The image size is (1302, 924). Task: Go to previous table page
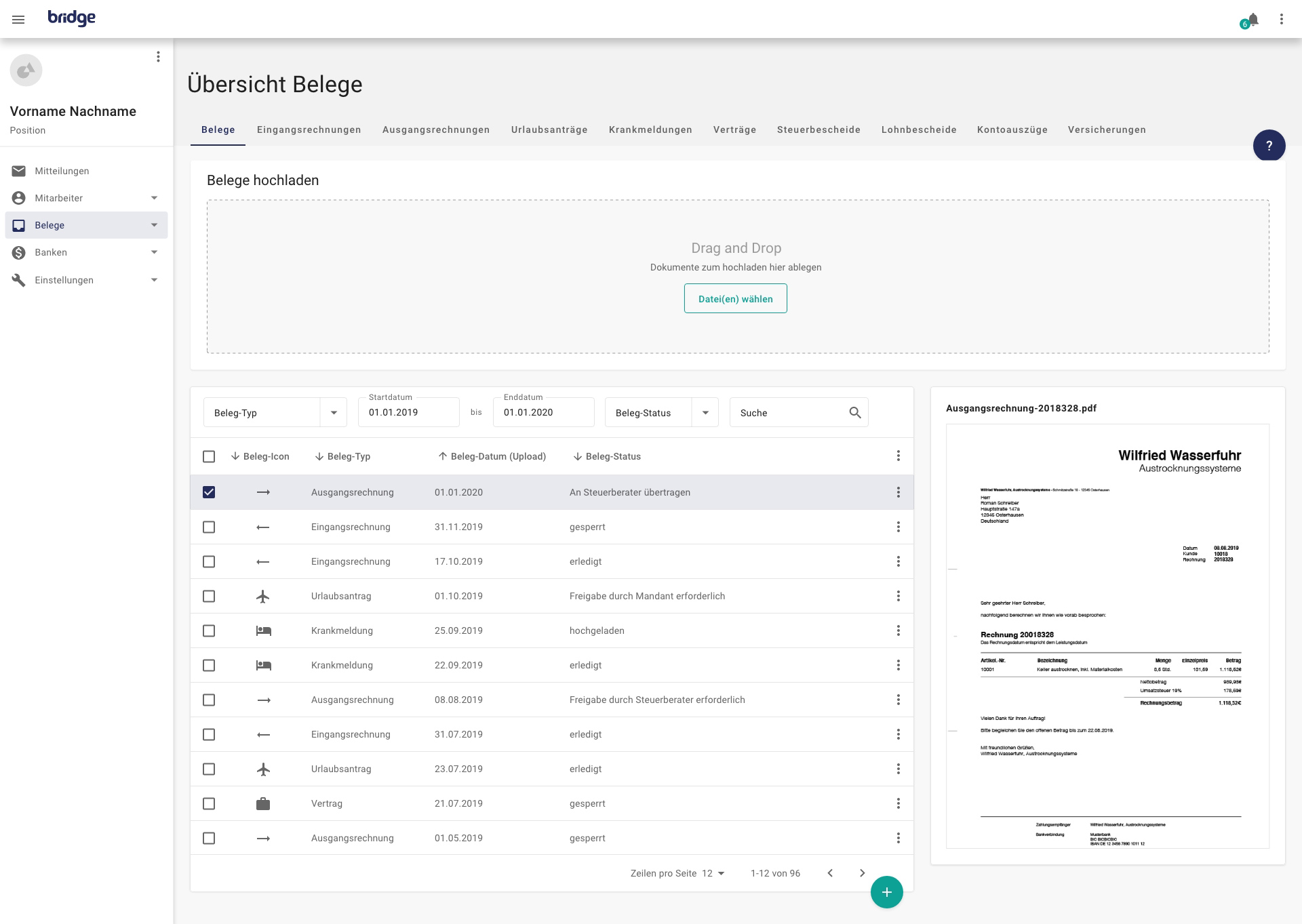(830, 873)
